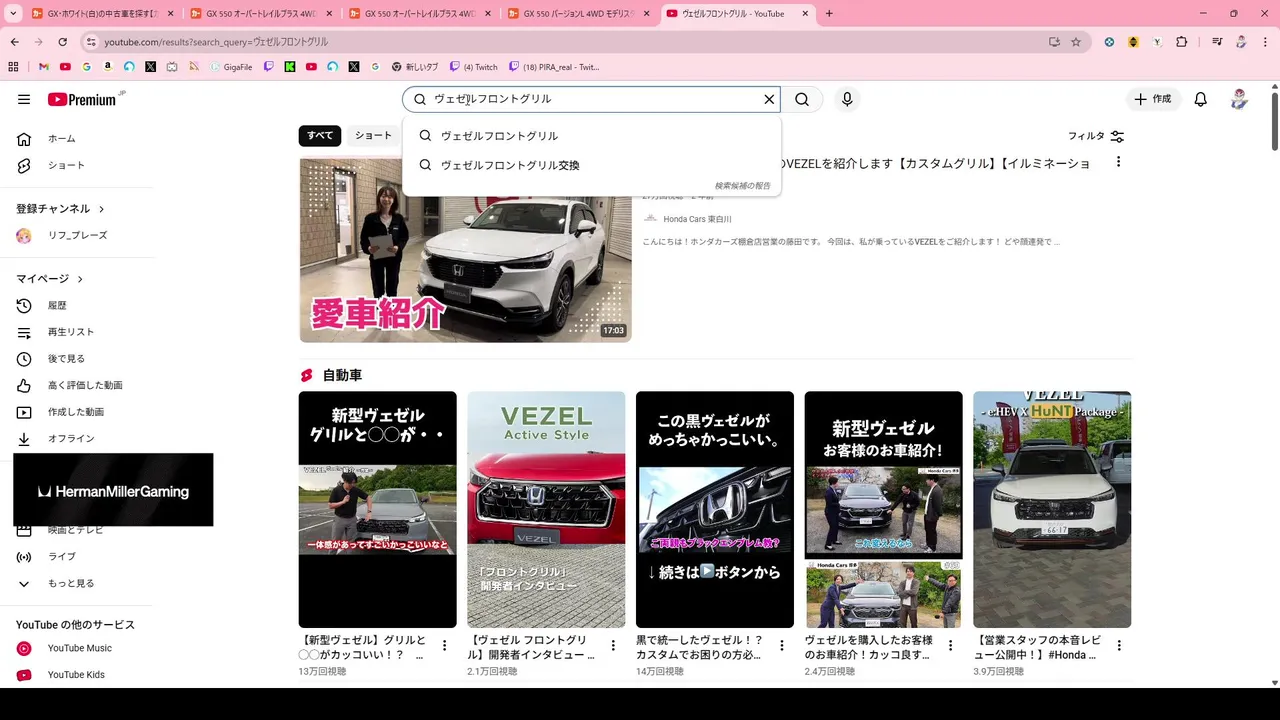Choose suggestion ヴェゼルフロントグリル交換
Viewport: 1280px width, 720px height.
(x=591, y=165)
